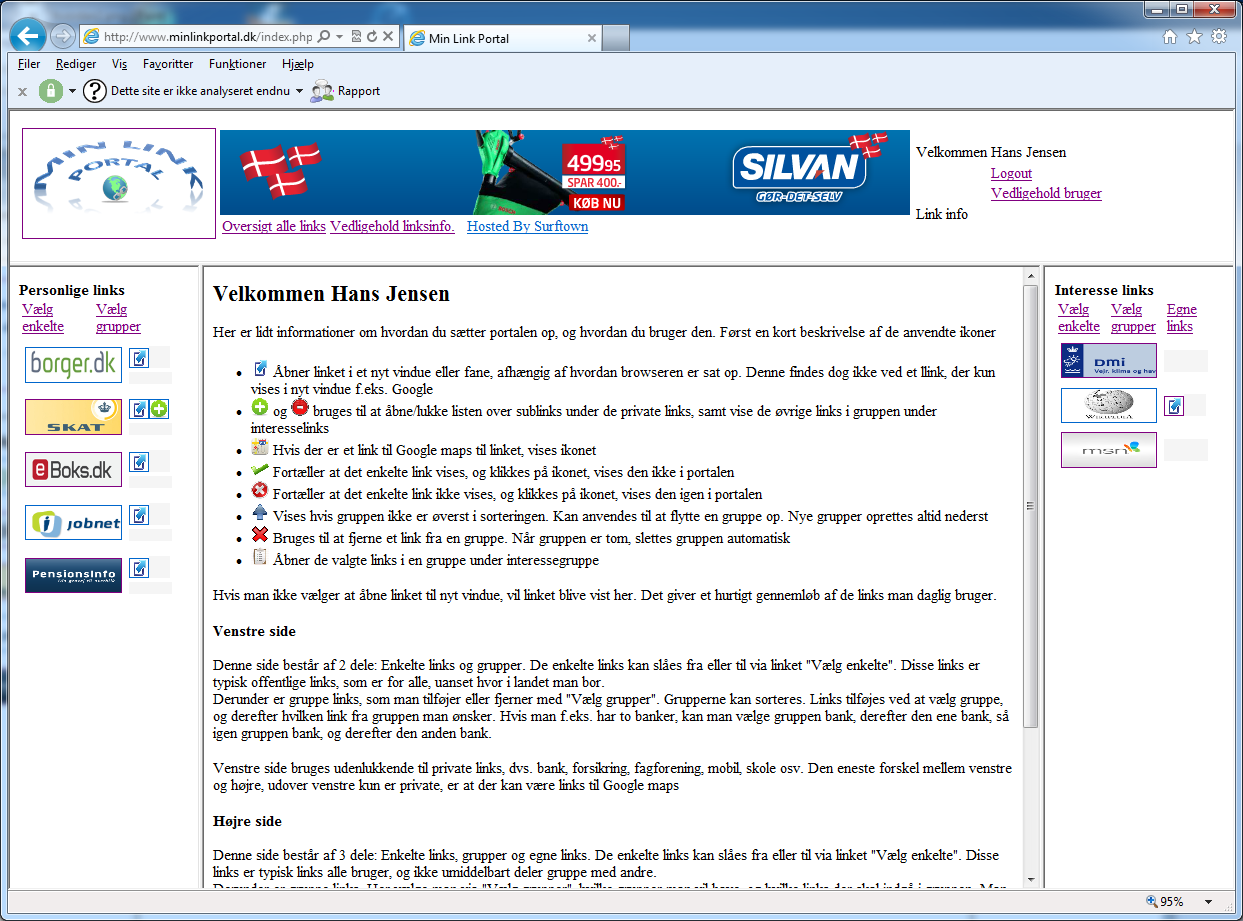Click the borger.dk logo link
Screen dimensions: 1243x921
(x=73, y=365)
